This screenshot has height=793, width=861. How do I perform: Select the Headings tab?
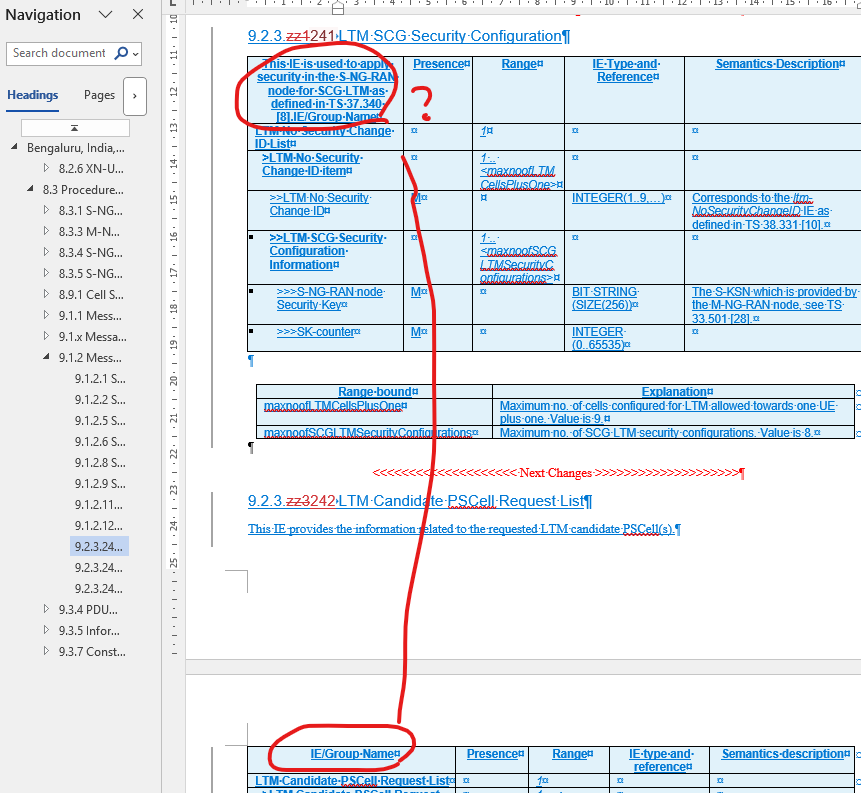33,95
